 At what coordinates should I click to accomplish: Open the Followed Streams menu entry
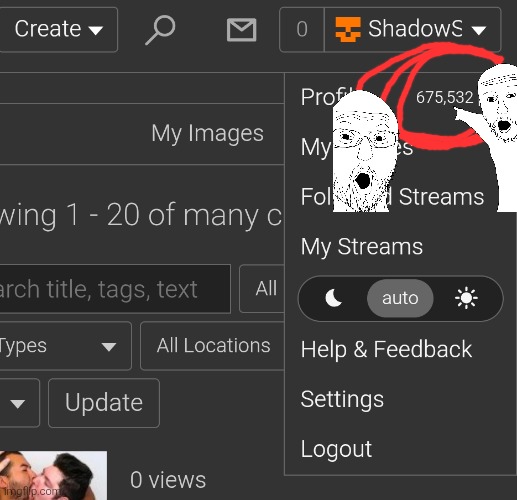click(x=392, y=196)
